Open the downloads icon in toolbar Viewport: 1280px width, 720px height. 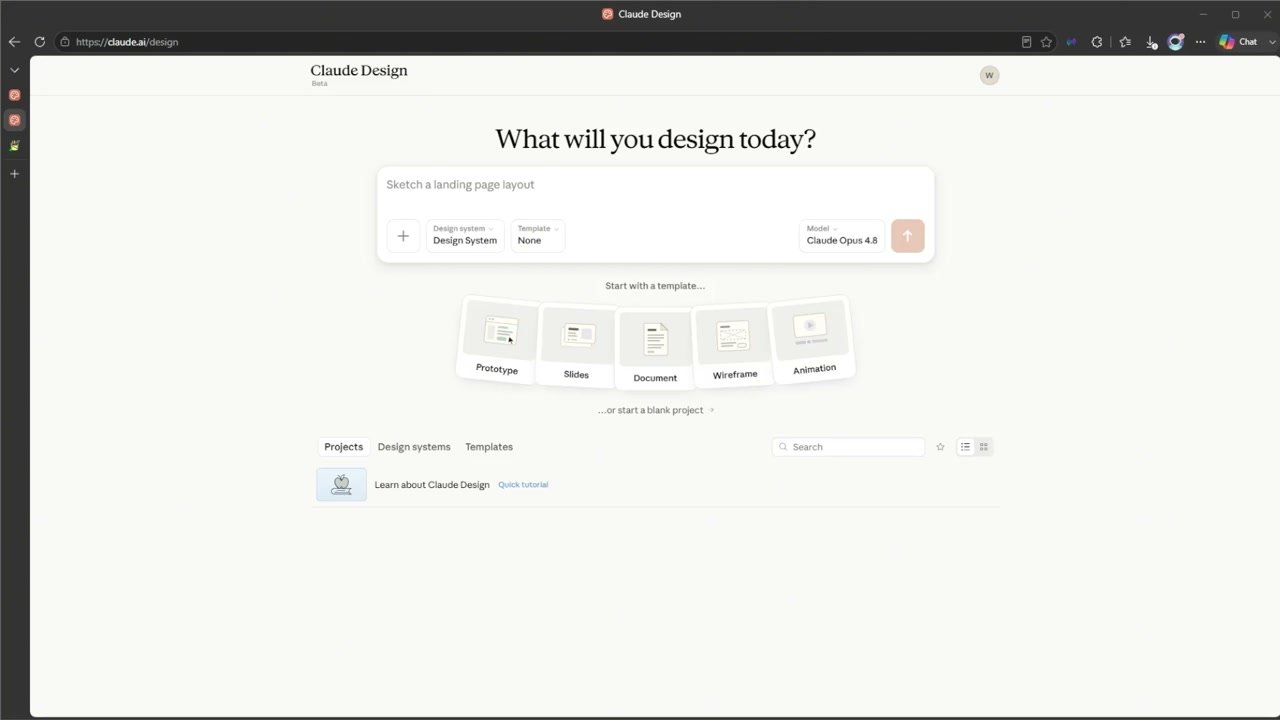click(x=1151, y=42)
